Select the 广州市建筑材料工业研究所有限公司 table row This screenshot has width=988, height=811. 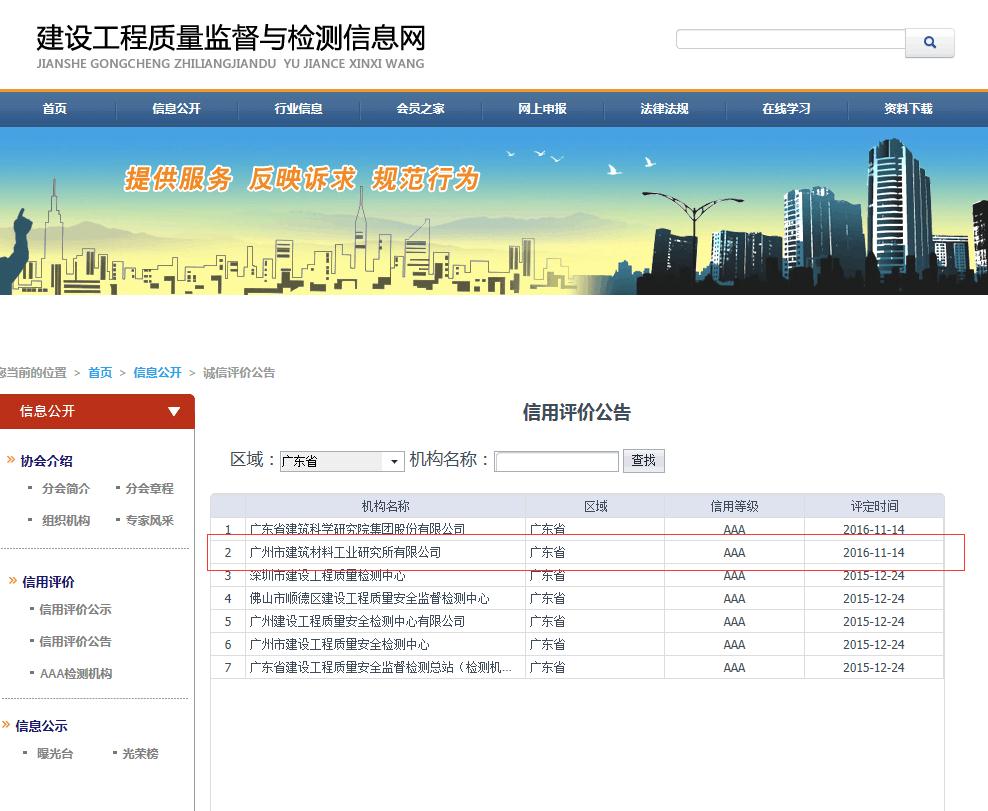point(345,552)
